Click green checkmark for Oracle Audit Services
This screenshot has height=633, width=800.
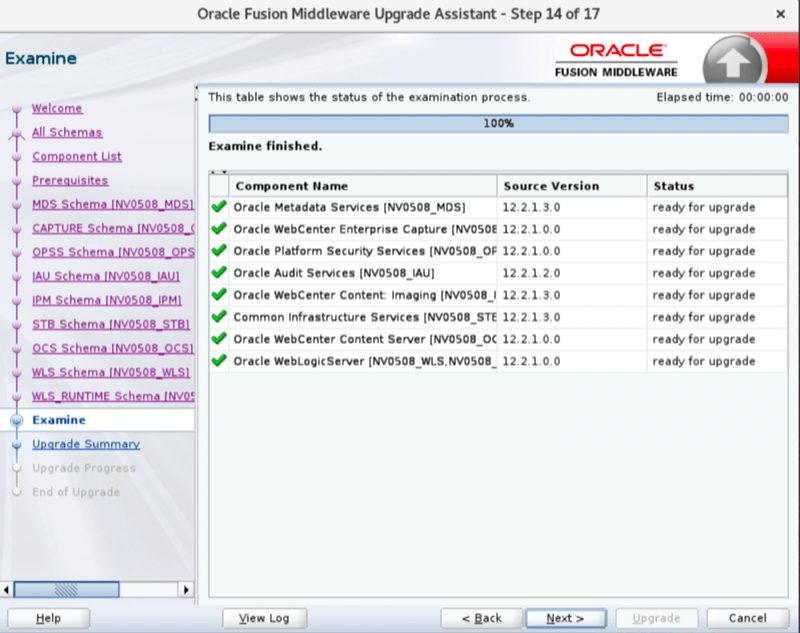point(219,273)
